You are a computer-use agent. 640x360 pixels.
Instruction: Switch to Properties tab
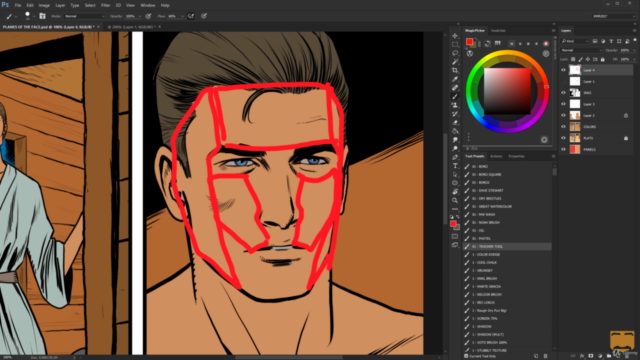click(516, 156)
